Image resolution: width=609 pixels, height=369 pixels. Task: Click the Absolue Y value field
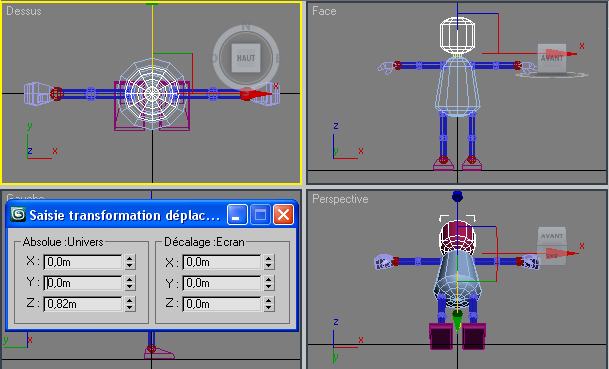pos(83,283)
